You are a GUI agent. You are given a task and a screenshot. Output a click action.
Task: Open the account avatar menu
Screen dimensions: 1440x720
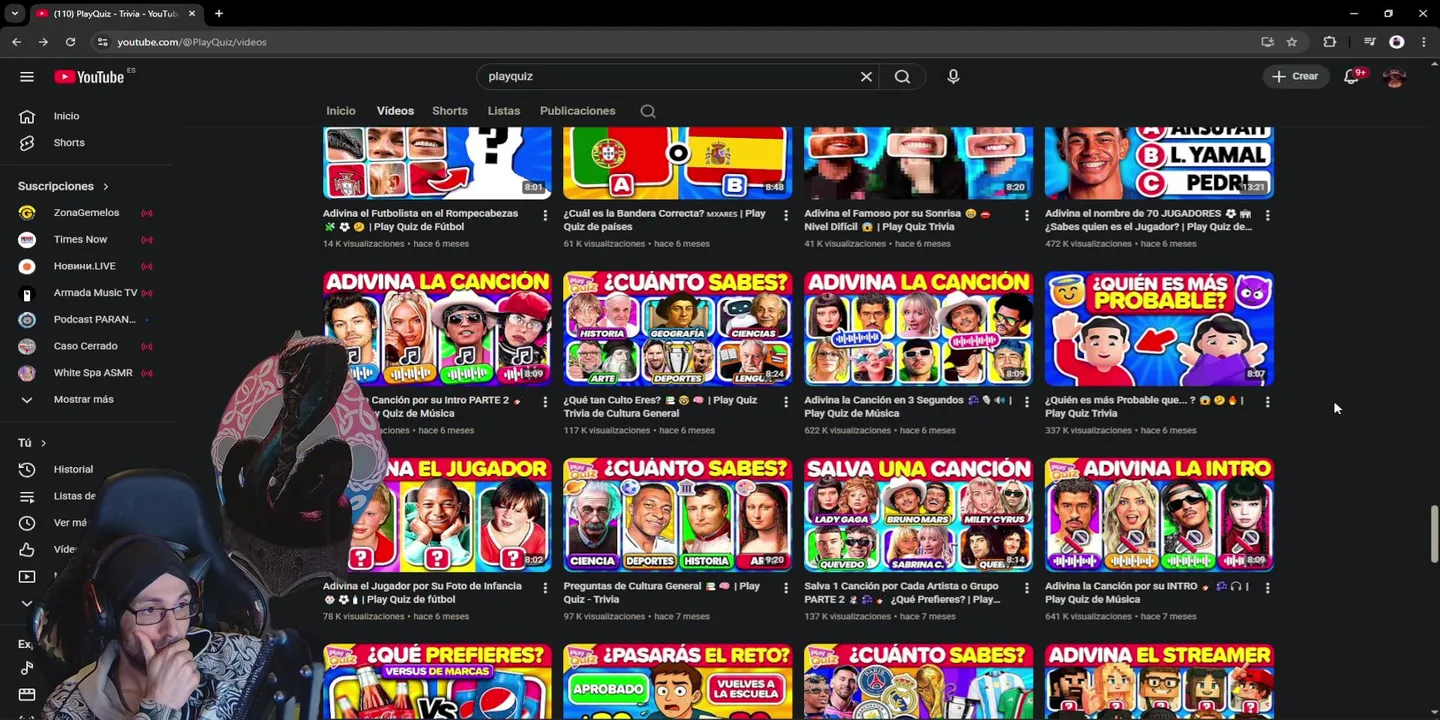tap(1395, 77)
